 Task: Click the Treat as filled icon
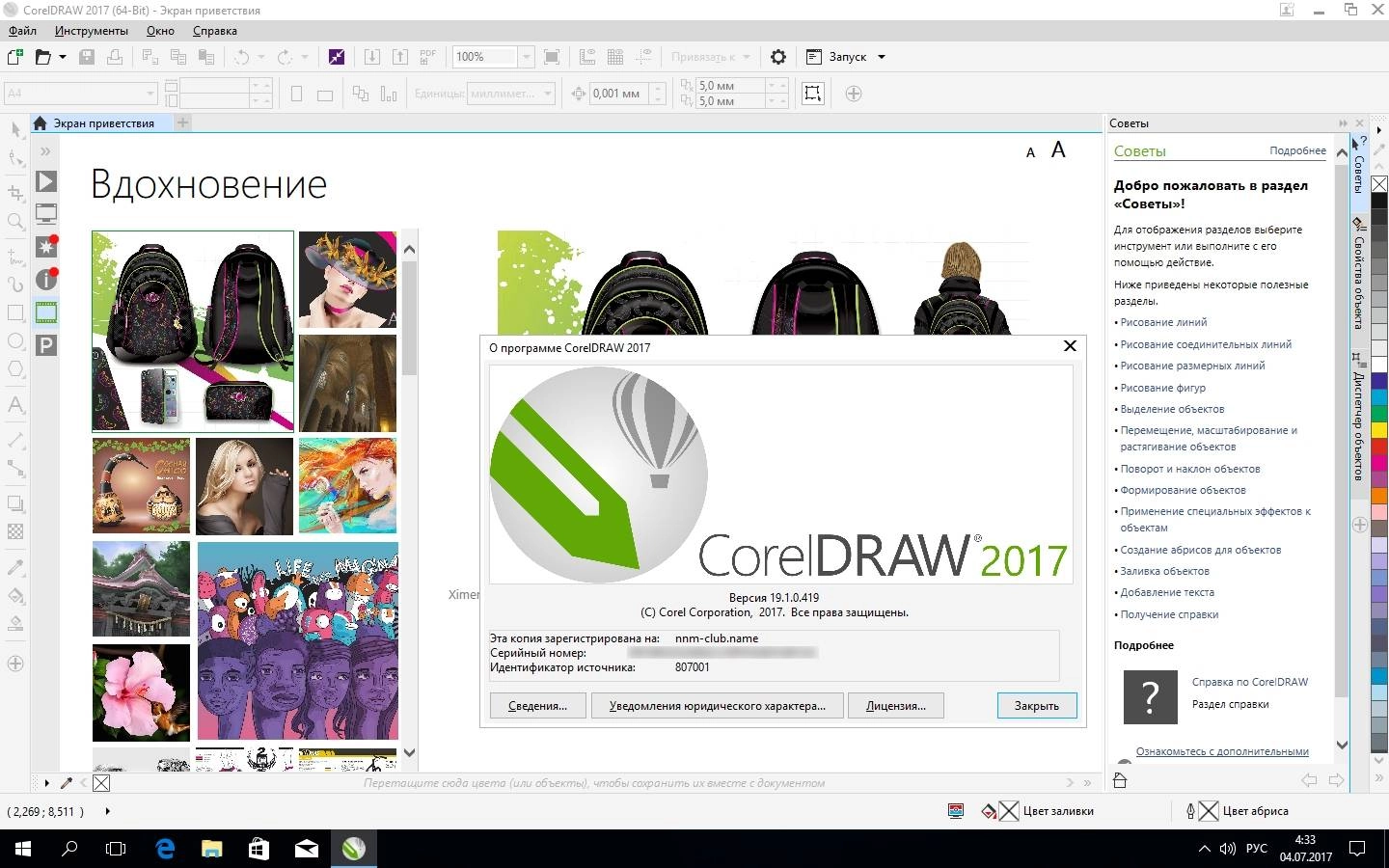813,94
